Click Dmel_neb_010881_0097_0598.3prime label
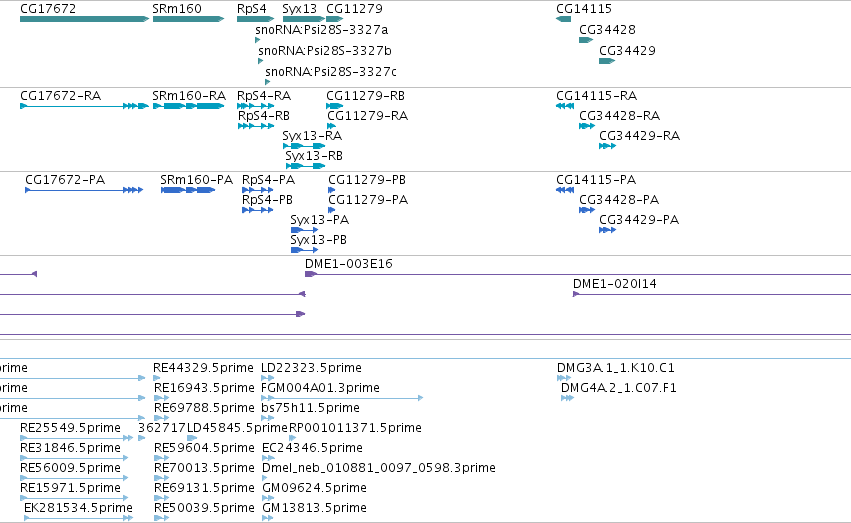Image resolution: width=851 pixels, height=523 pixels. [x=379, y=468]
